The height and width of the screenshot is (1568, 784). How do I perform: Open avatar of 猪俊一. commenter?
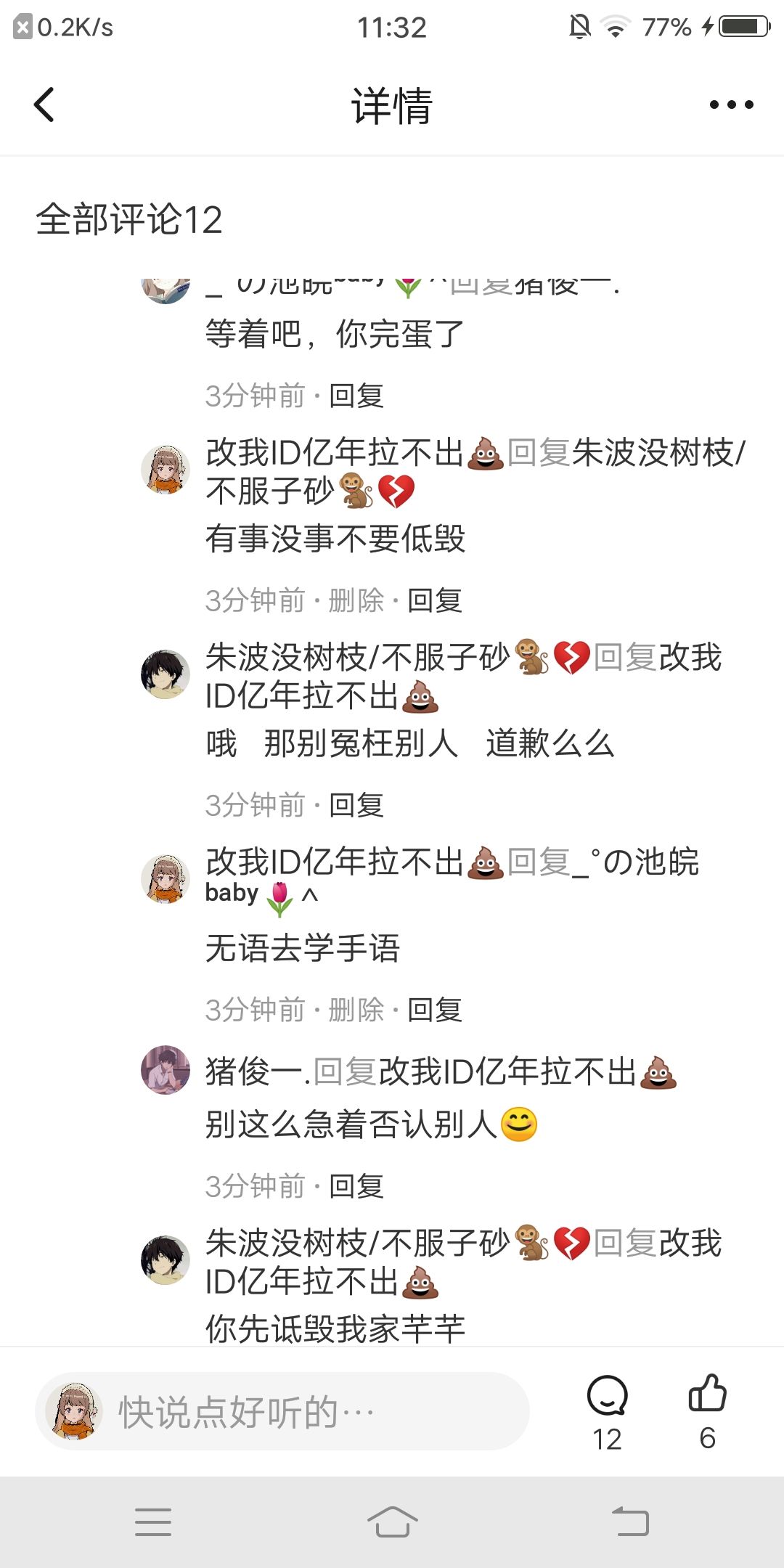tap(166, 1070)
